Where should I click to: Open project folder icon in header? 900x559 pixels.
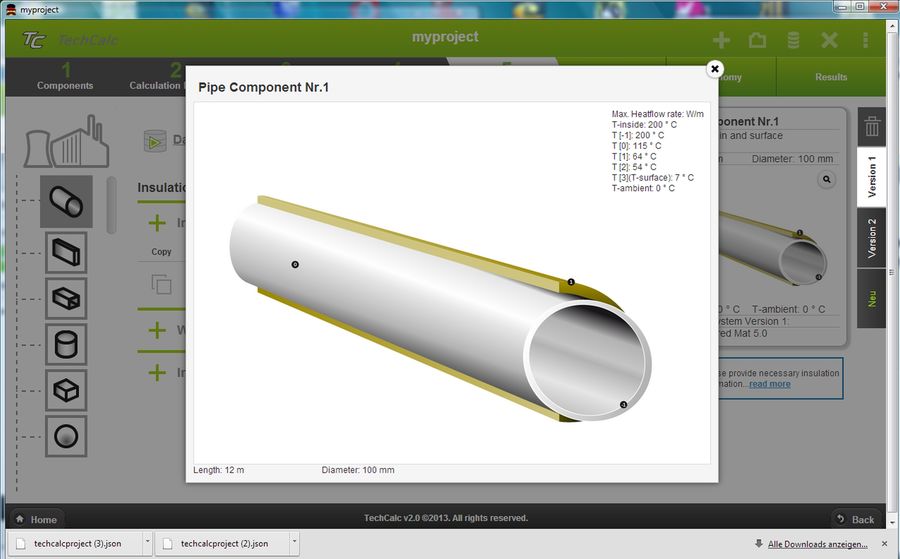tap(757, 40)
